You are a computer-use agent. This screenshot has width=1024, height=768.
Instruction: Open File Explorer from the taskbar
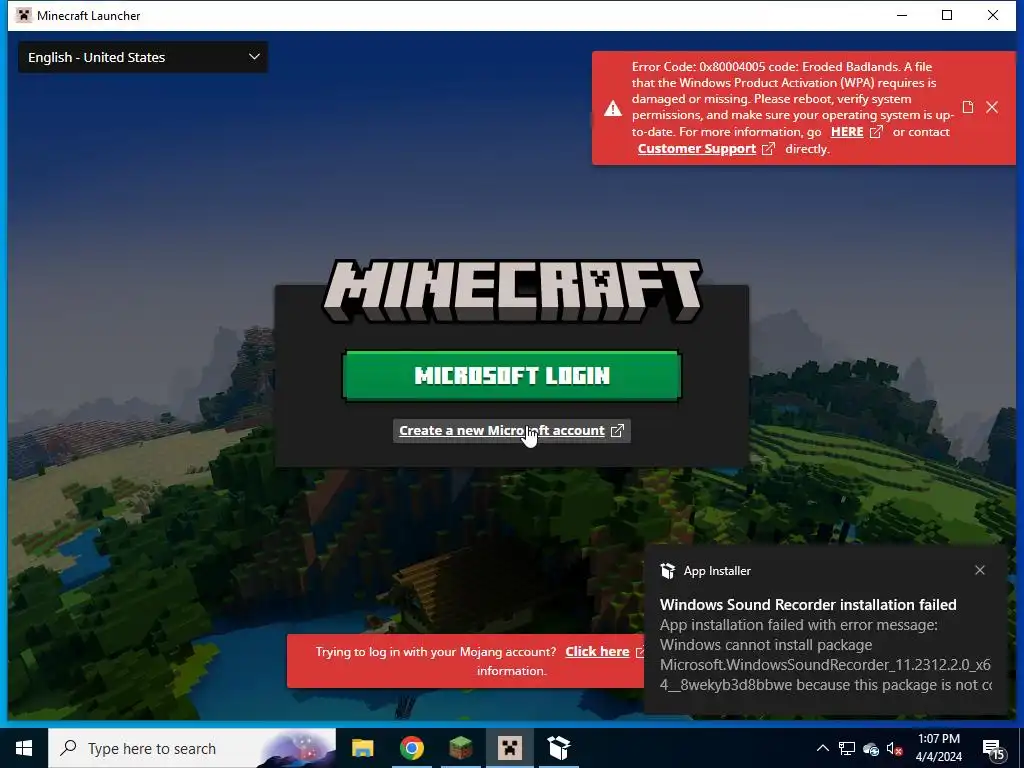[x=362, y=748]
